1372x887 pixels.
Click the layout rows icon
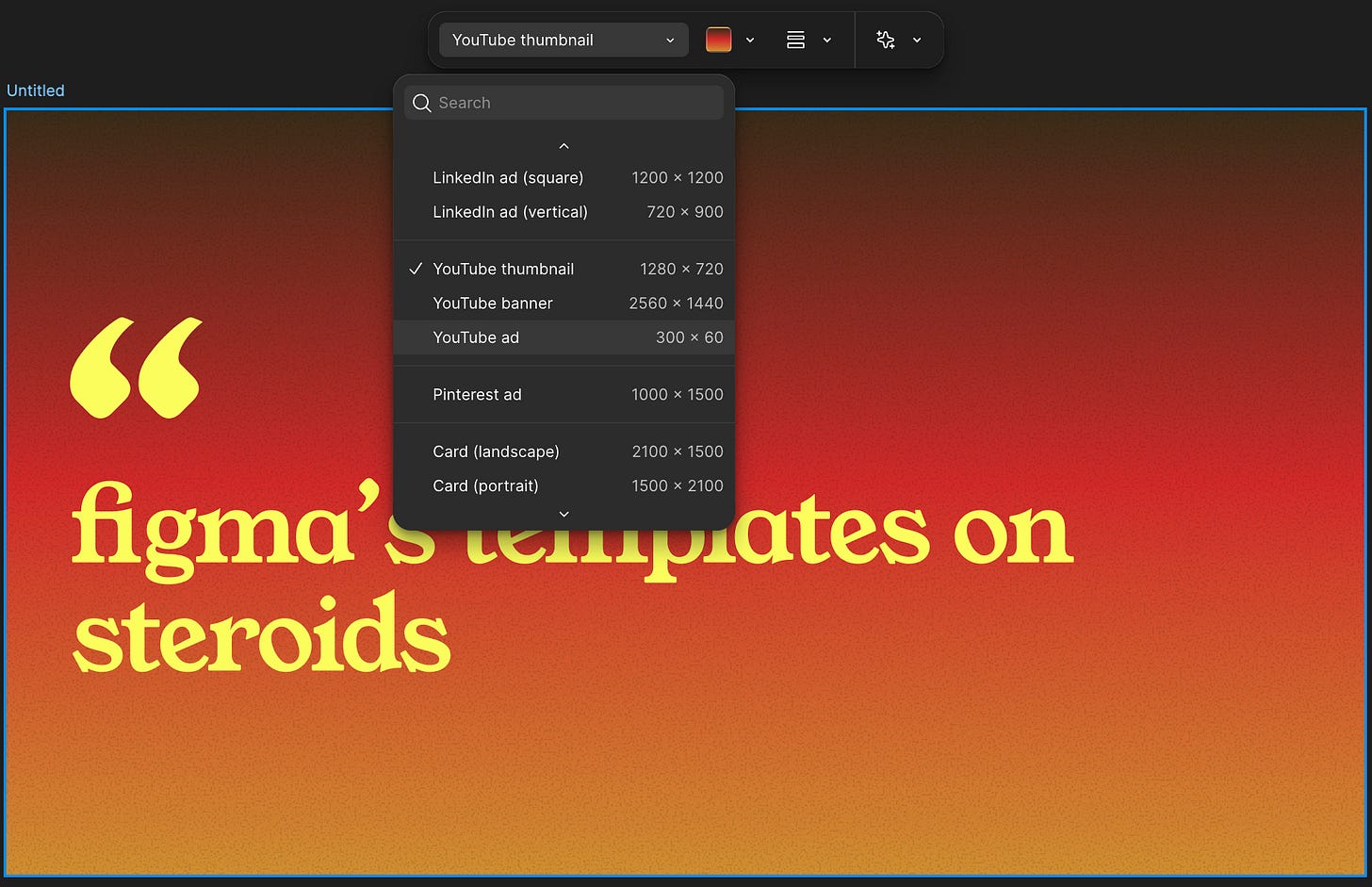[x=795, y=40]
